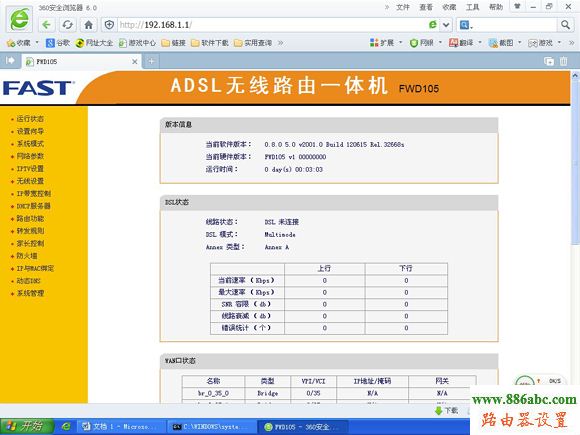
Task: Toggle the sidebar panel icon left of tabs
Action: [10, 60]
